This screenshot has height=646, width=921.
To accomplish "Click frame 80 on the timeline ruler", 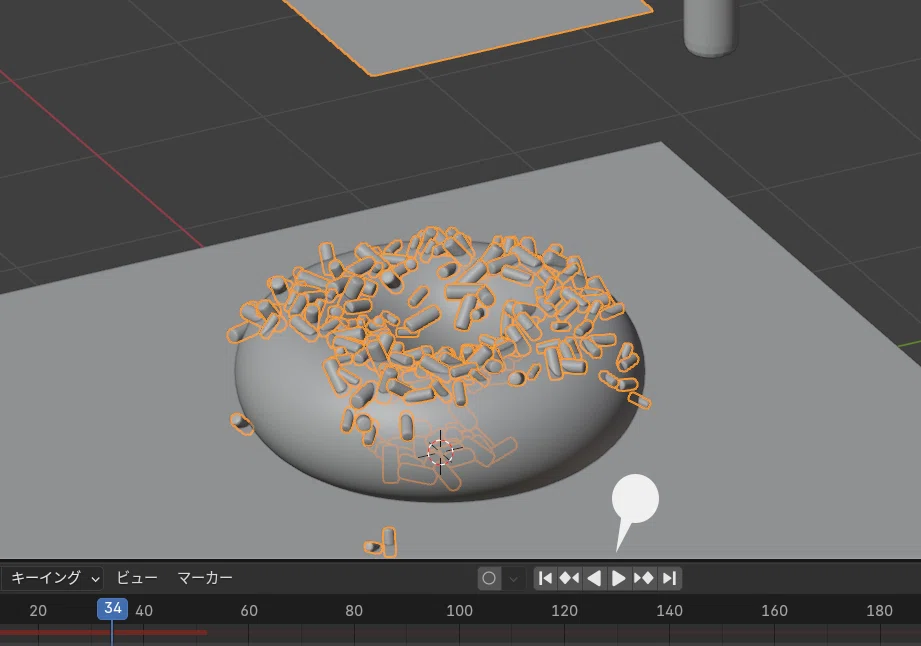I will coord(354,611).
